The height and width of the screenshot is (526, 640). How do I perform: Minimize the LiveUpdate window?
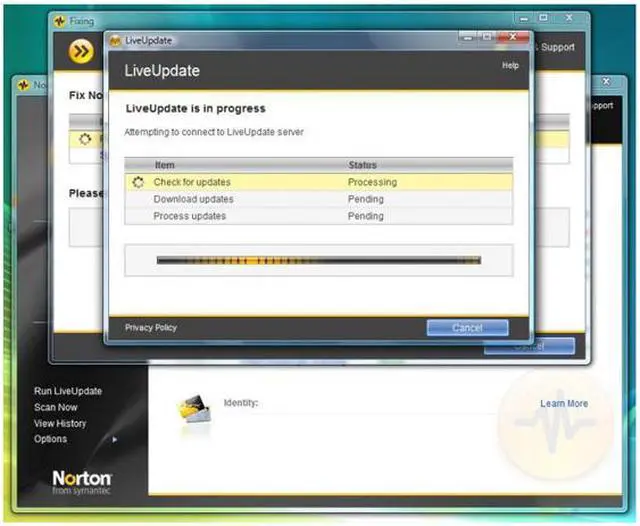click(x=468, y=37)
